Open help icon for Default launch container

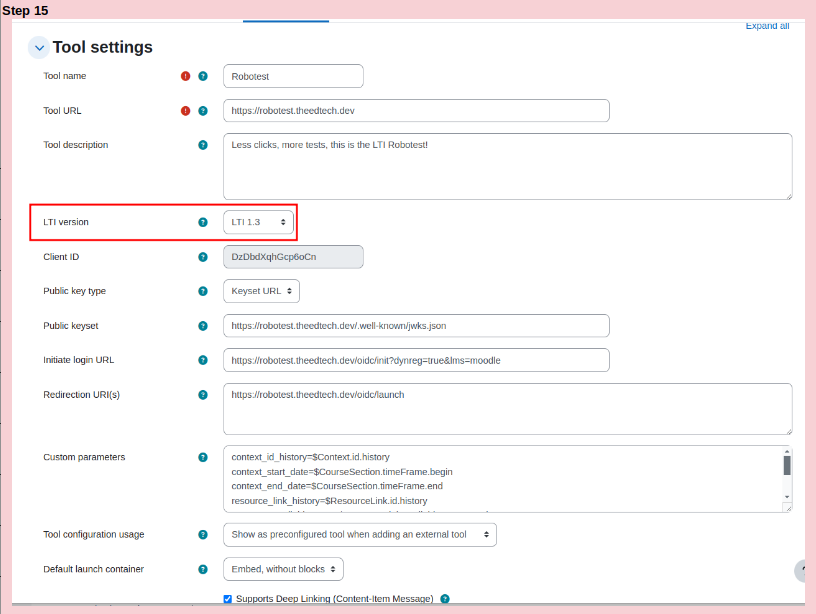pyautogui.click(x=203, y=569)
